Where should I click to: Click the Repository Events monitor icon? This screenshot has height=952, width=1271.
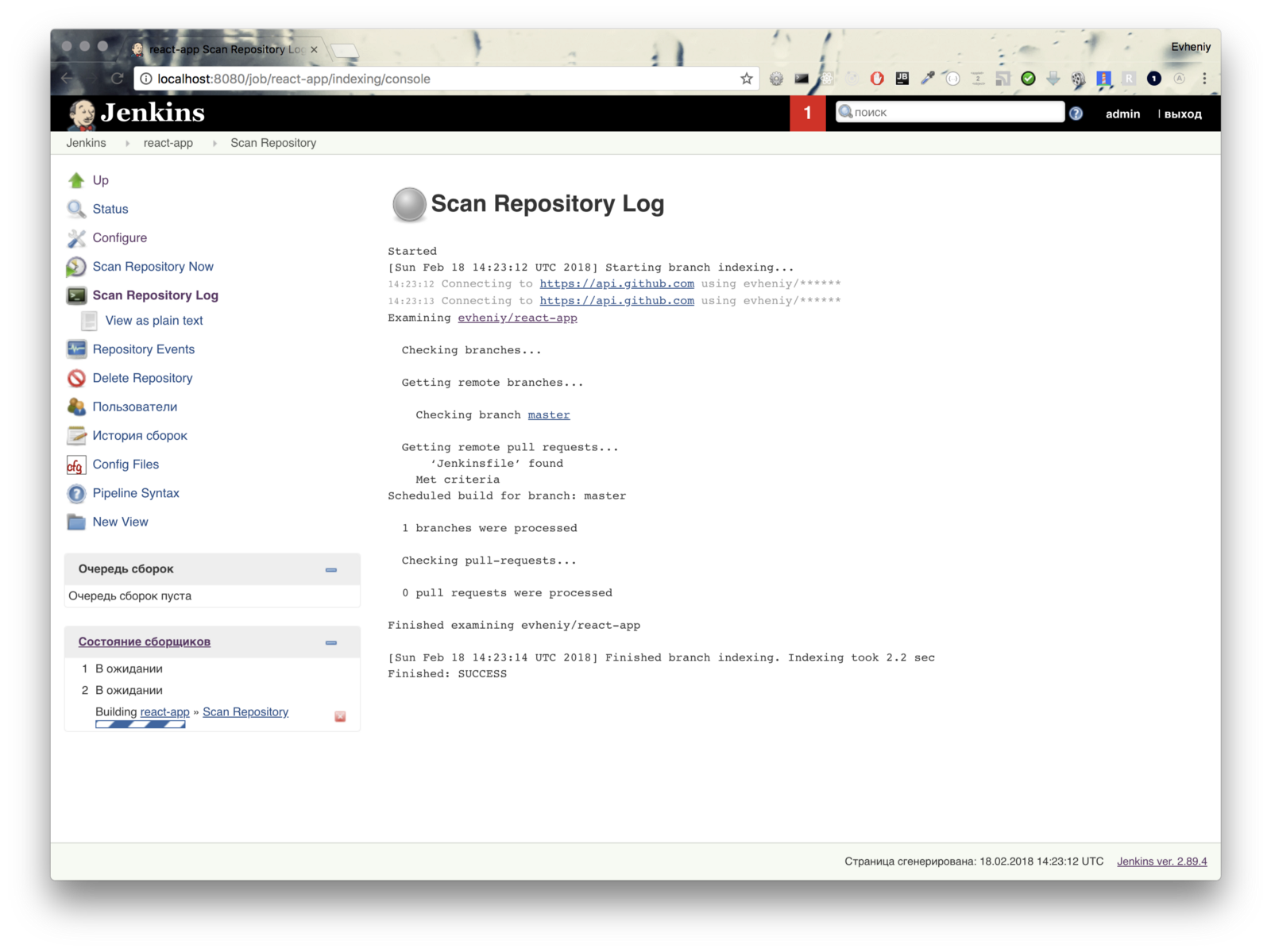coord(76,349)
